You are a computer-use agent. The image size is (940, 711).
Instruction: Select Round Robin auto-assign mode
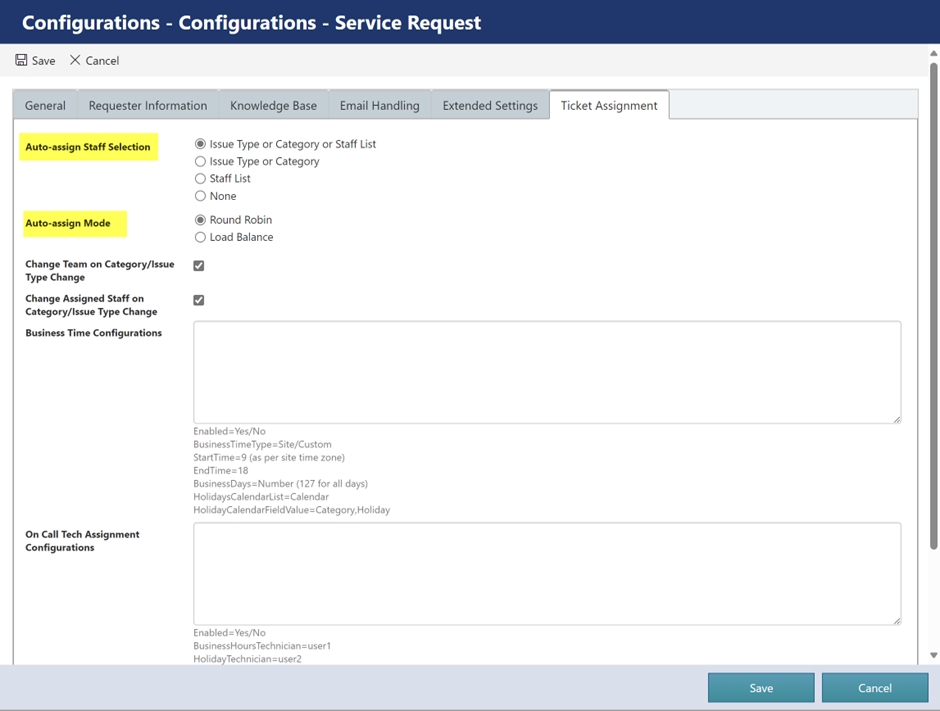pos(200,220)
